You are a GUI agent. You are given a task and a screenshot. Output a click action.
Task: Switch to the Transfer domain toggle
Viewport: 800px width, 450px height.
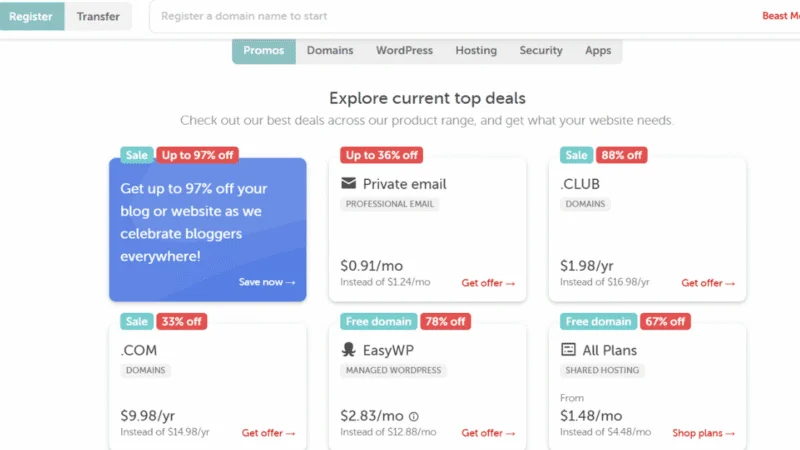[x=98, y=16]
